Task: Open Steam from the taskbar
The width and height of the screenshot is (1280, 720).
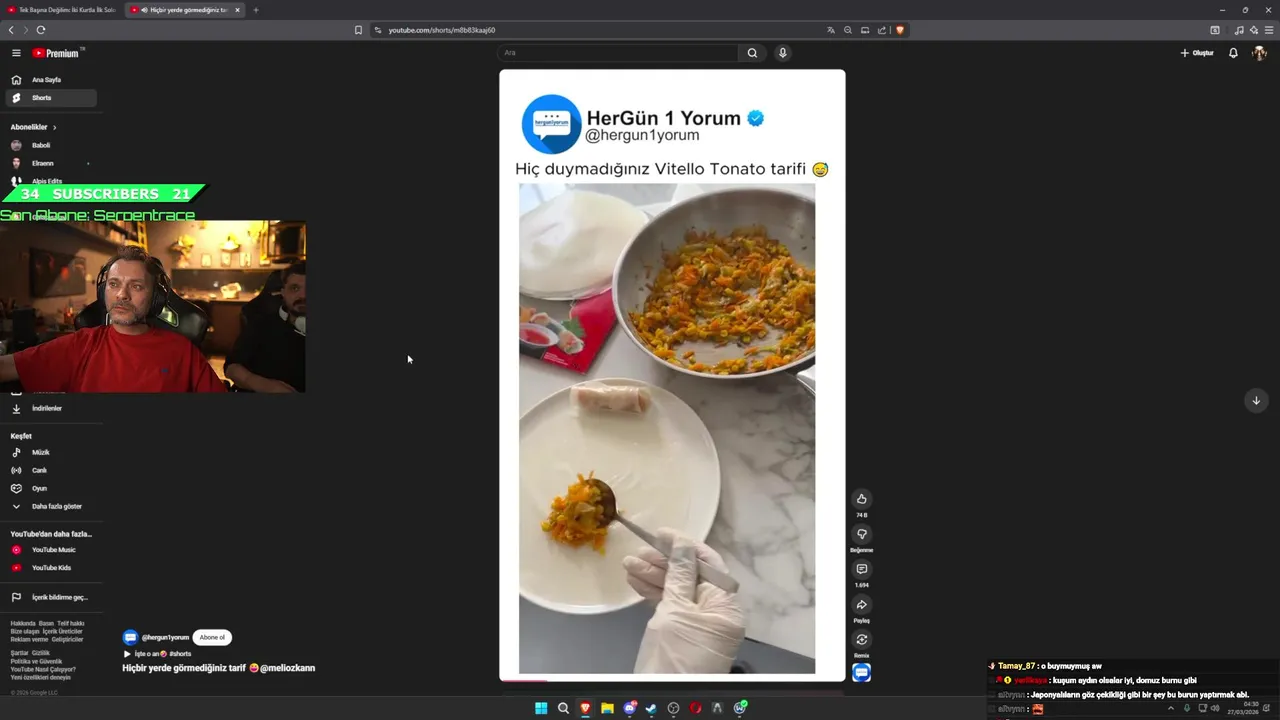Action: pyautogui.click(x=651, y=708)
